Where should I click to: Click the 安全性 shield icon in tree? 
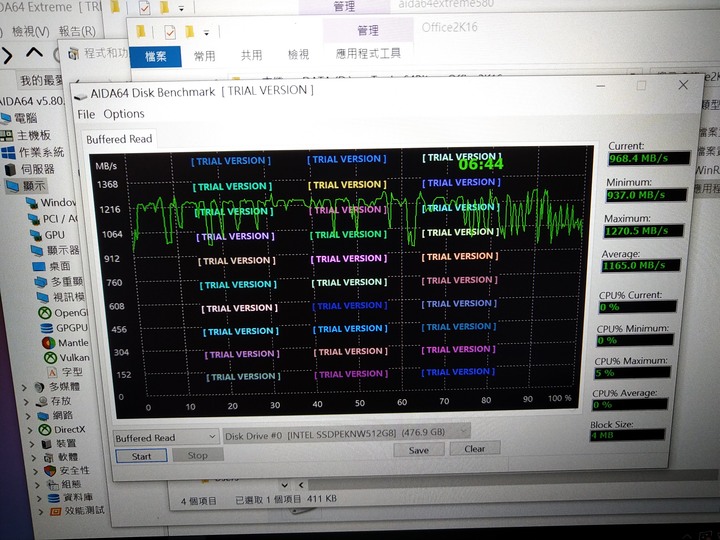[50, 471]
